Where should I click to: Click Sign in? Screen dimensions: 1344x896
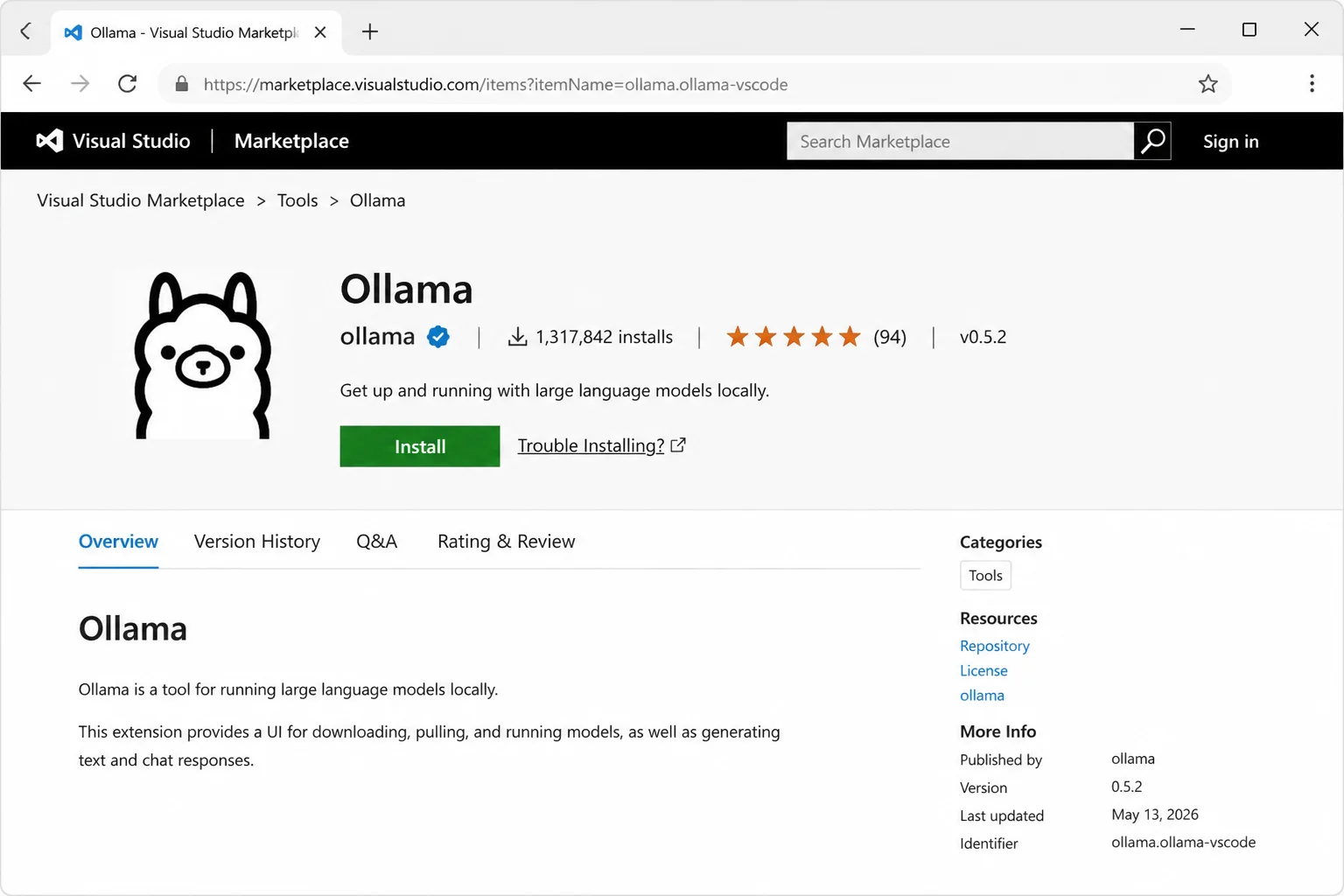(x=1230, y=142)
